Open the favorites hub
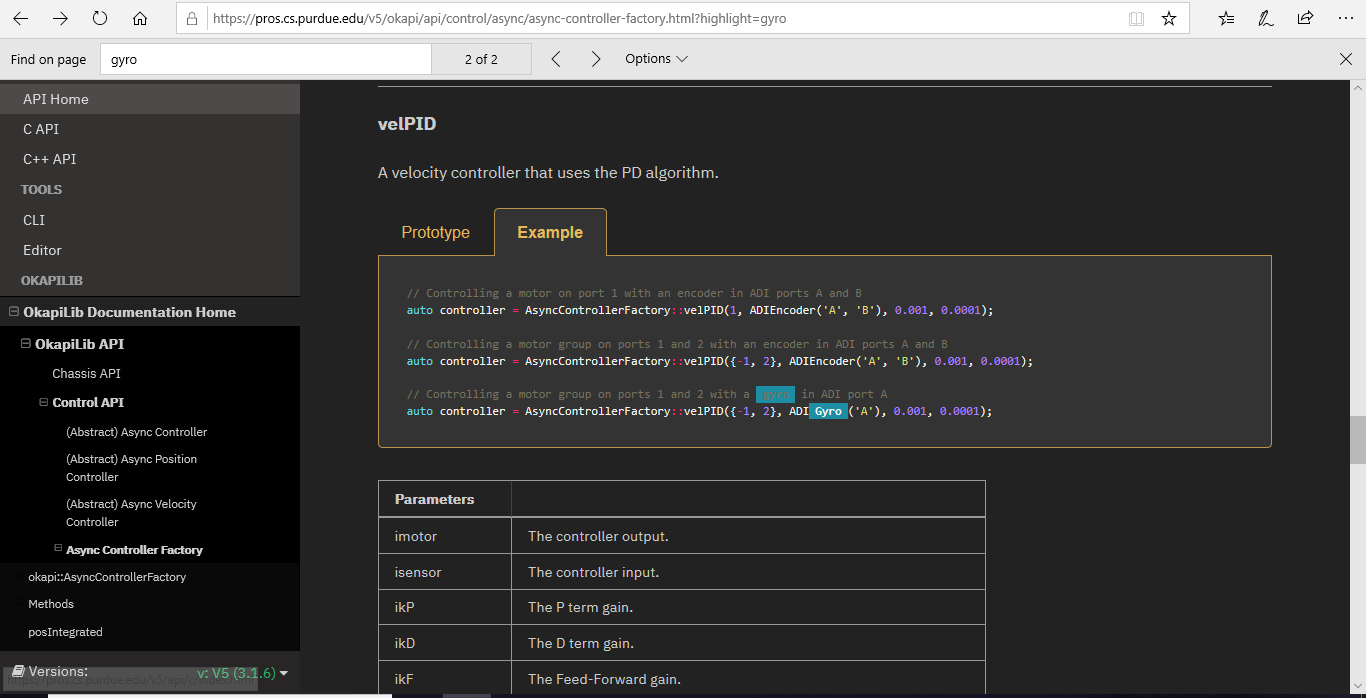This screenshot has width=1366, height=698. (1227, 19)
